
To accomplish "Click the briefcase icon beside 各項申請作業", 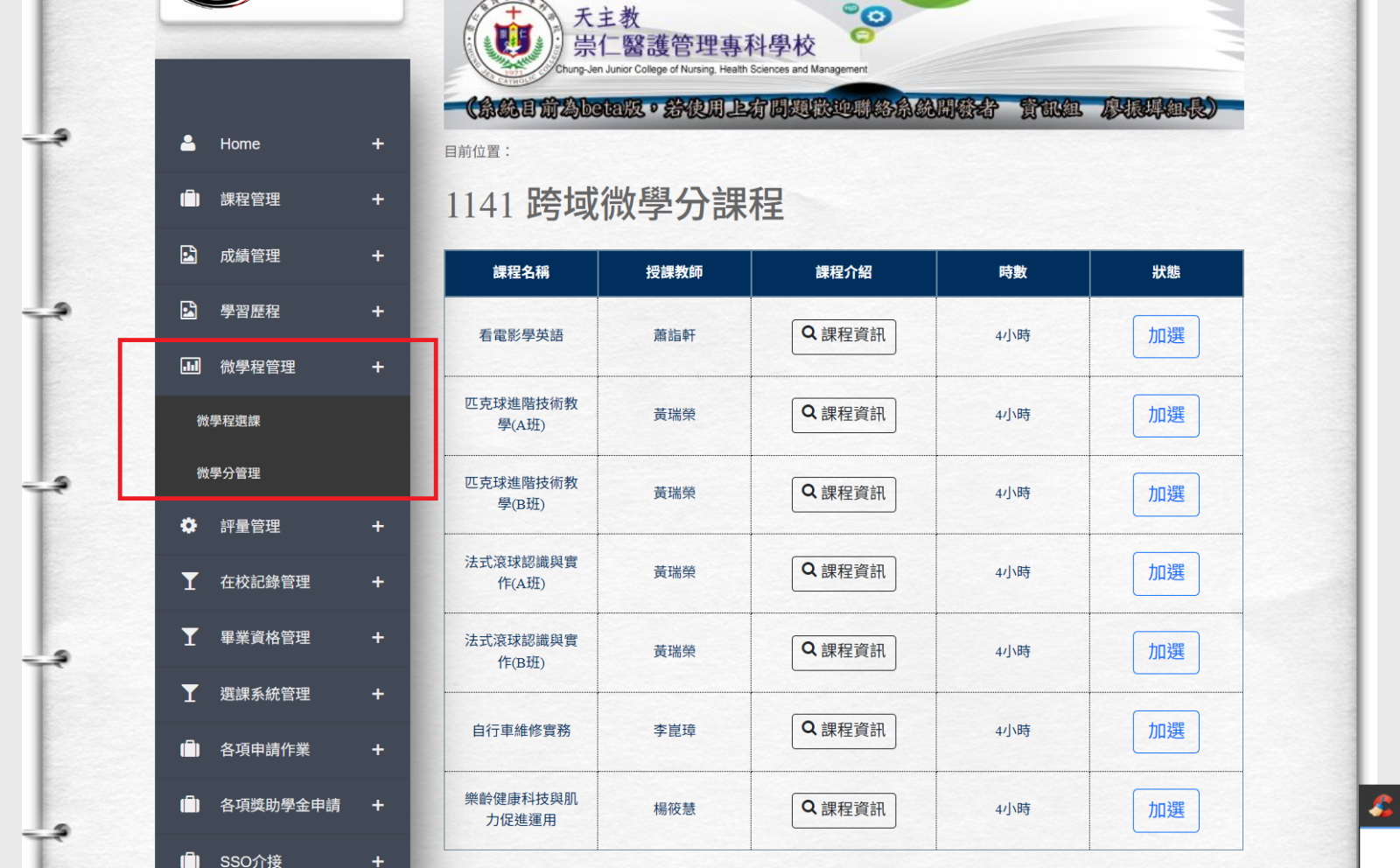I will (189, 750).
